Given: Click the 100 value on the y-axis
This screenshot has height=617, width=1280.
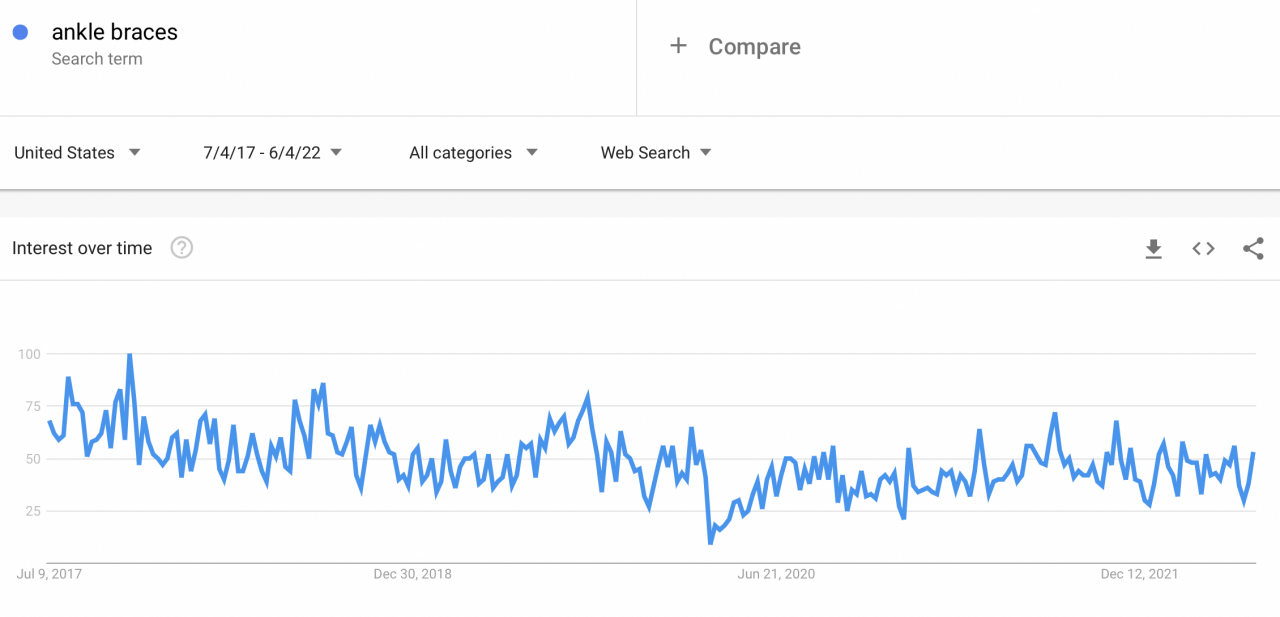Looking at the screenshot, I should click(x=30, y=353).
